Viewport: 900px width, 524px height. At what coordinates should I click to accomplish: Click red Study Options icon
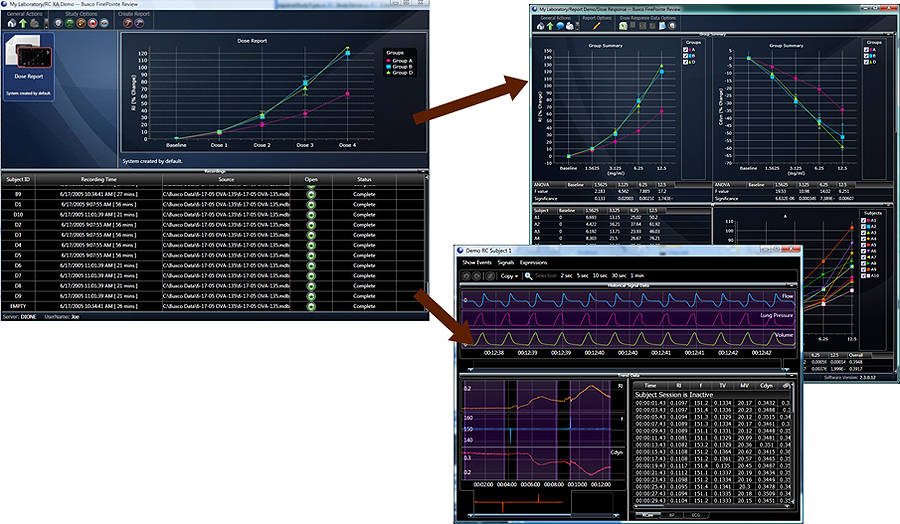[x=92, y=23]
